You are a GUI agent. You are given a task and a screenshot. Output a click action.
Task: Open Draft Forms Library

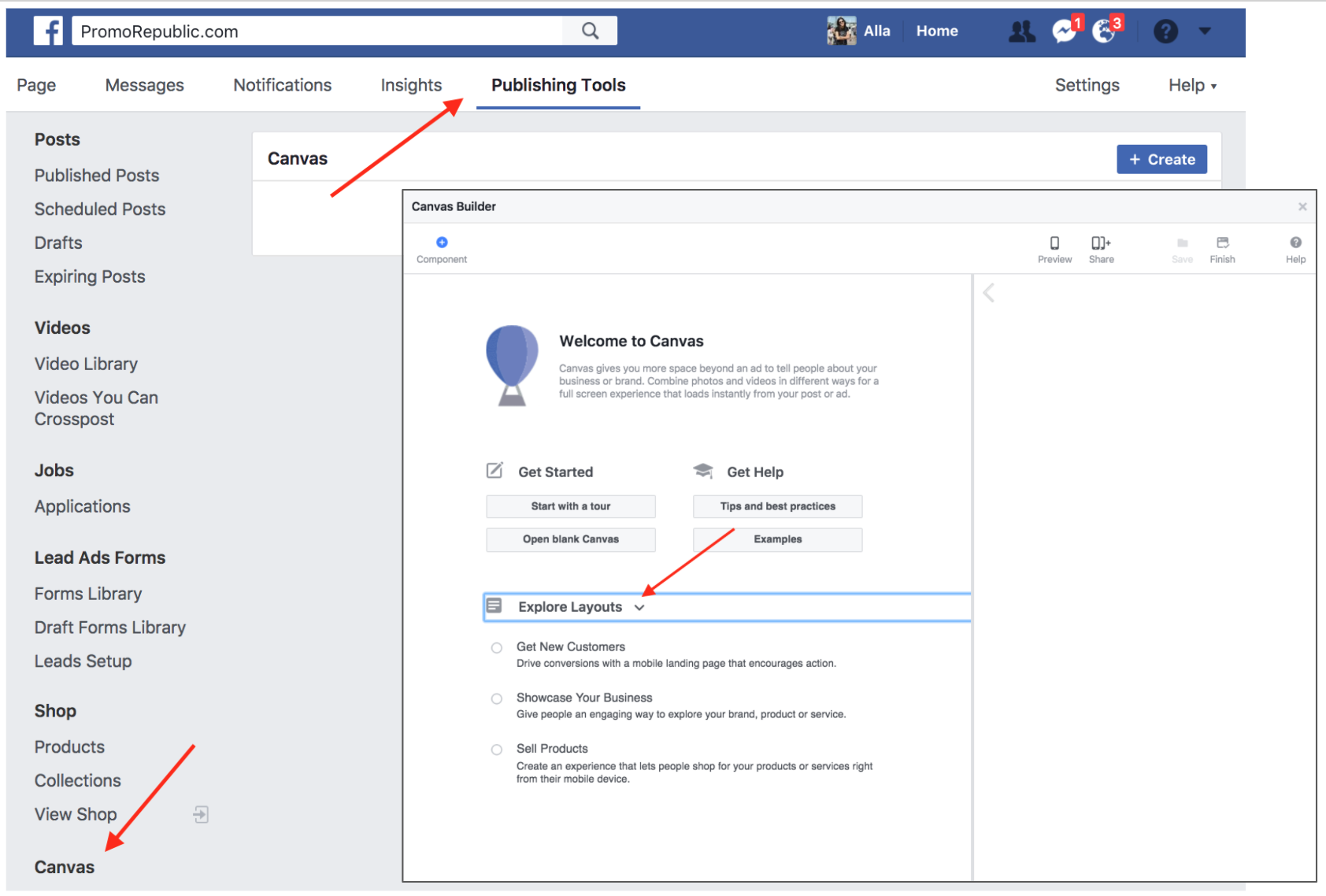coord(110,628)
